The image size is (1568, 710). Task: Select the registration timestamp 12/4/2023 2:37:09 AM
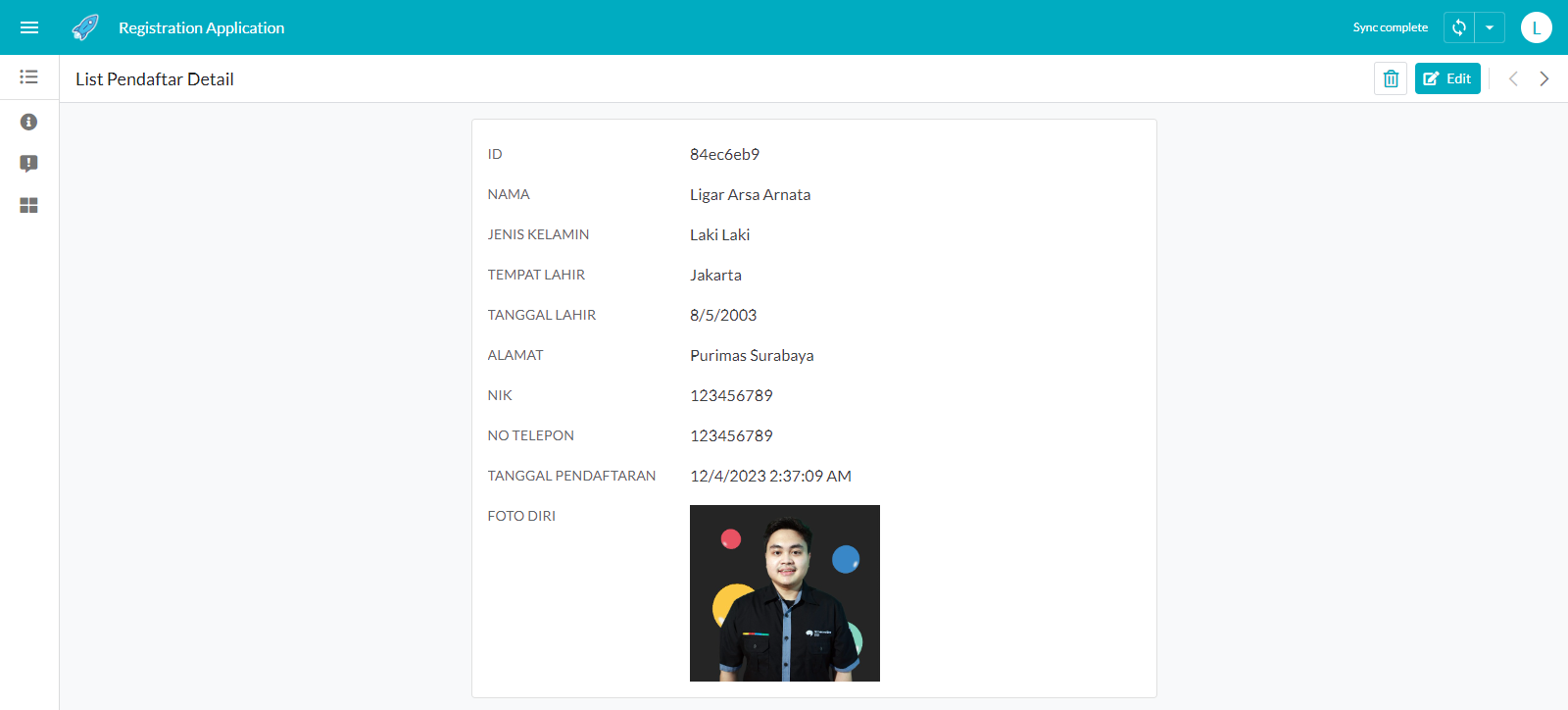click(x=770, y=476)
